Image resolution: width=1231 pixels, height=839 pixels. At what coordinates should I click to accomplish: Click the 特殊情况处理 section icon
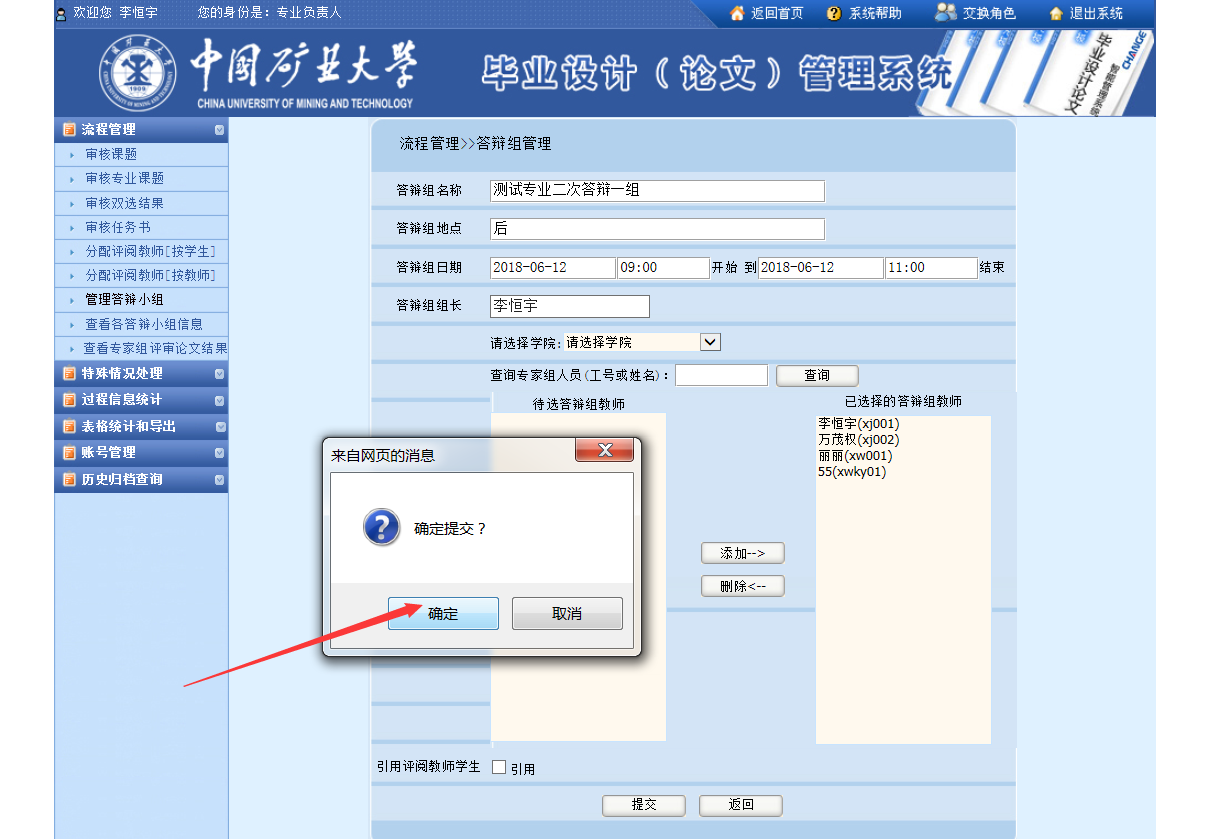69,374
